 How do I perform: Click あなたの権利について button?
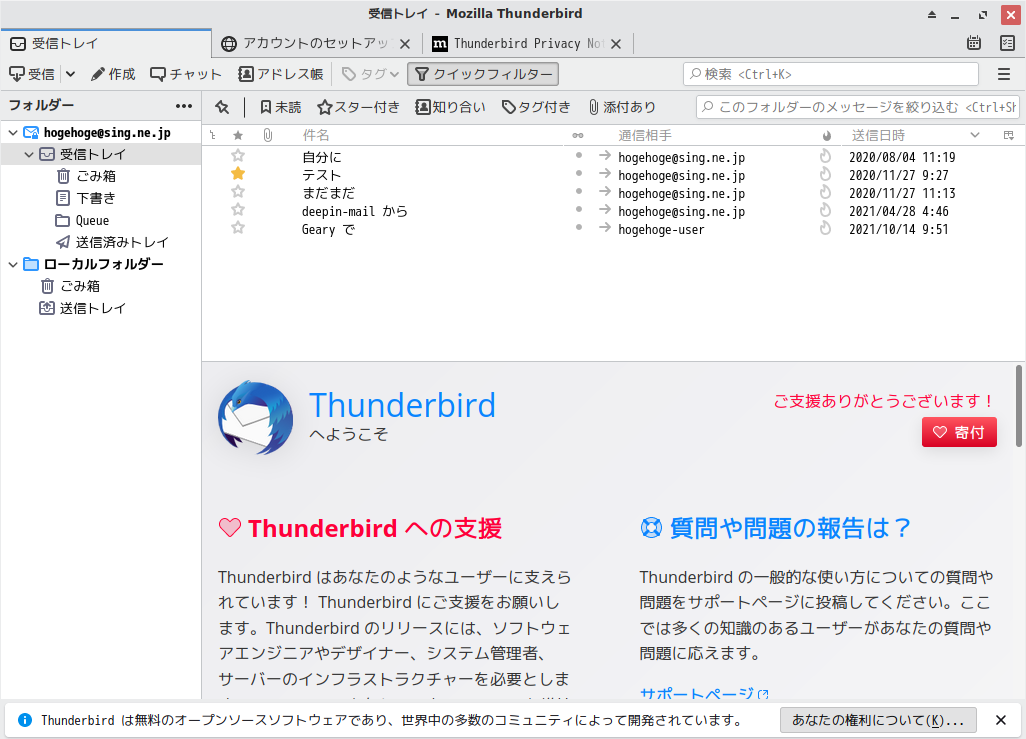click(878, 720)
